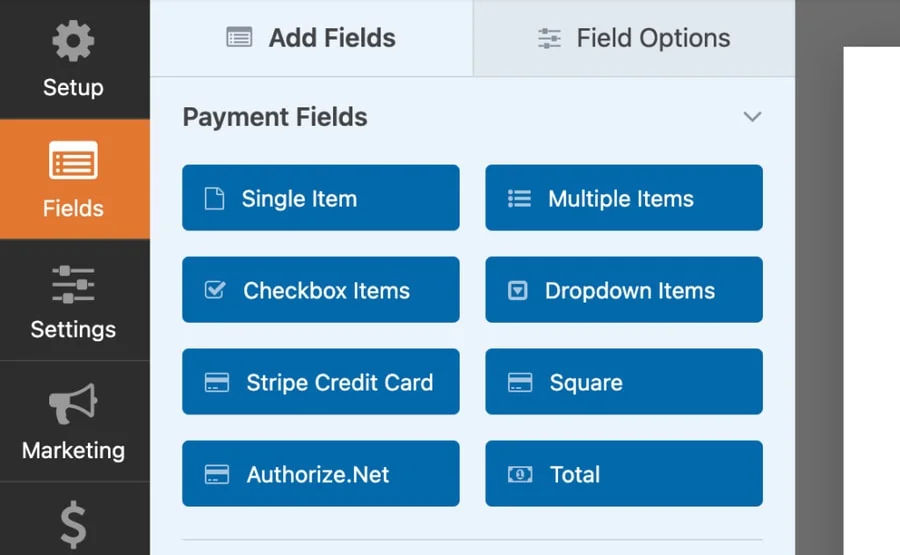The height and width of the screenshot is (555, 900).
Task: Open the Setup gear icon
Action: pyautogui.click(x=73, y=41)
